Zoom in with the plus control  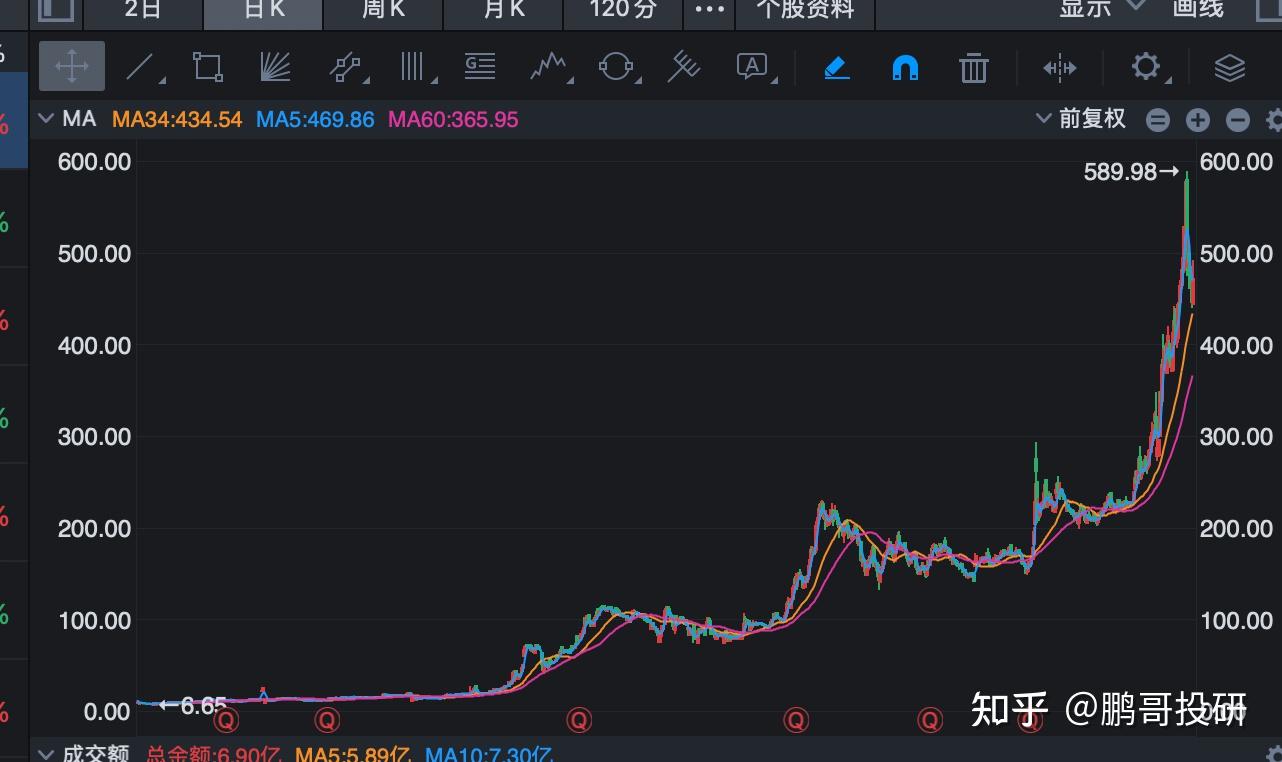[x=1197, y=119]
